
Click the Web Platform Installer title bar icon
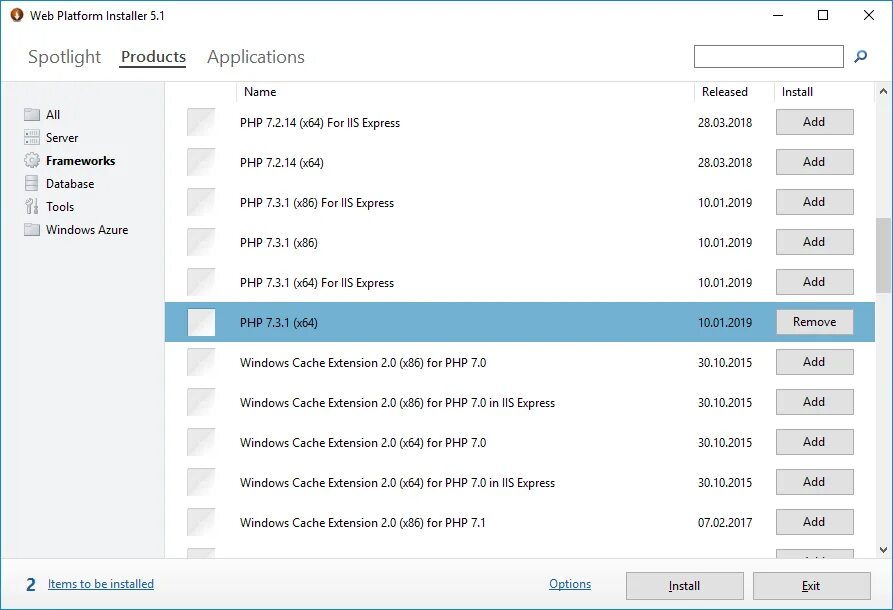[x=17, y=15]
